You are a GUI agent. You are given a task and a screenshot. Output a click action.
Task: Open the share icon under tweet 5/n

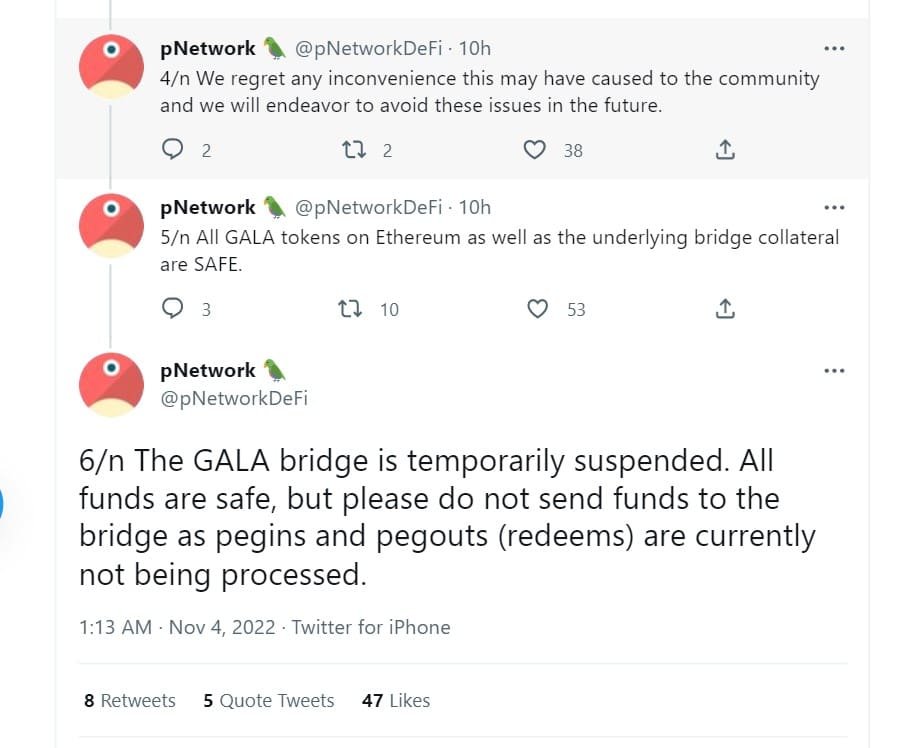click(724, 308)
